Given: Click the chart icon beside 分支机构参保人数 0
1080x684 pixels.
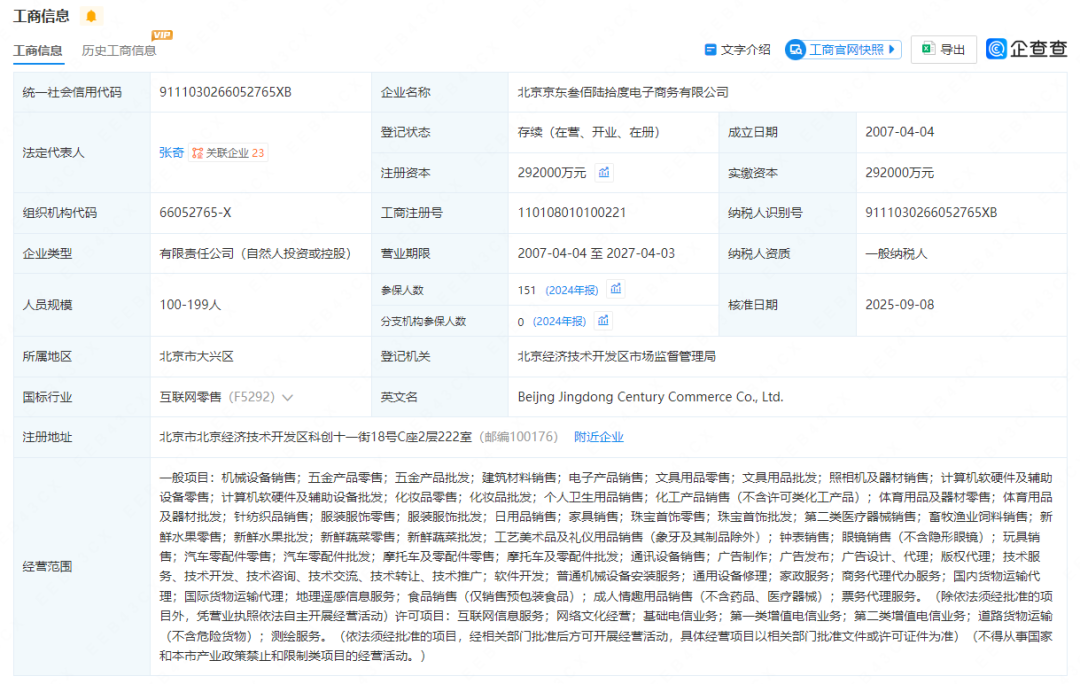Looking at the screenshot, I should click(x=603, y=320).
